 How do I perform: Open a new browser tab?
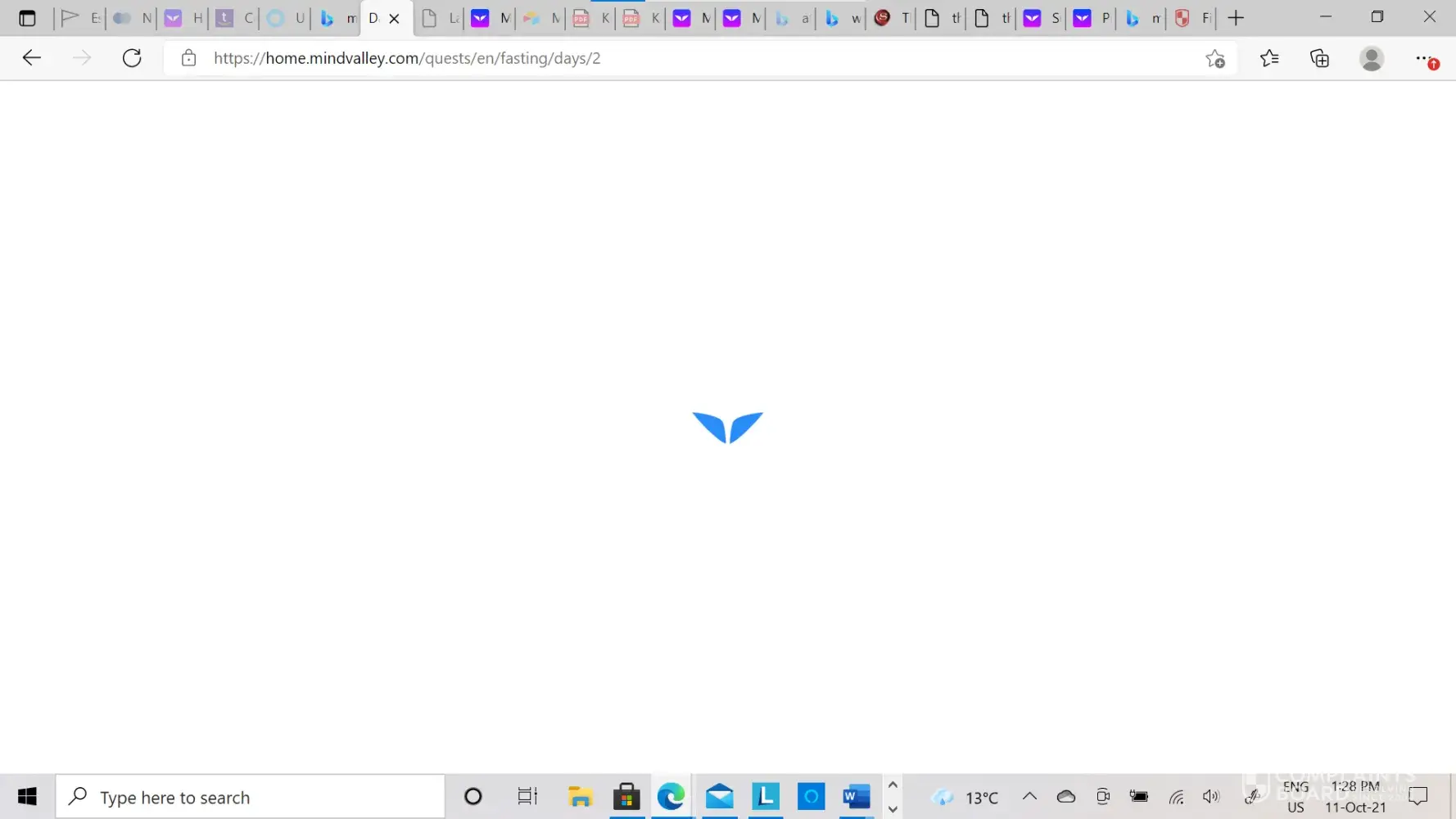1236,18
